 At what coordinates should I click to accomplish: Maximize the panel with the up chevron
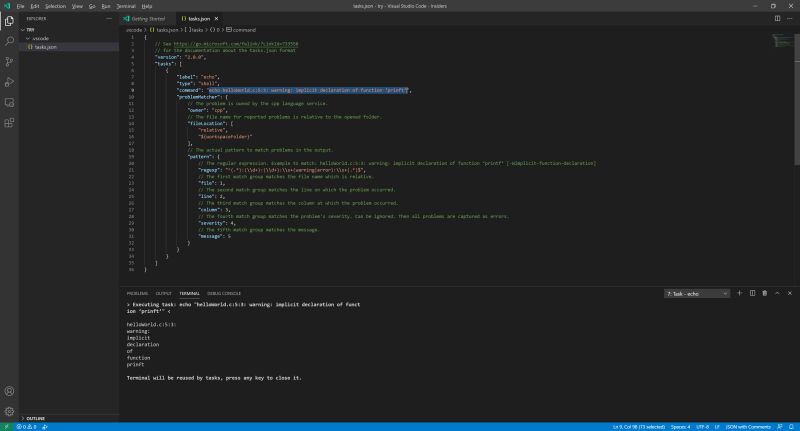click(x=777, y=293)
